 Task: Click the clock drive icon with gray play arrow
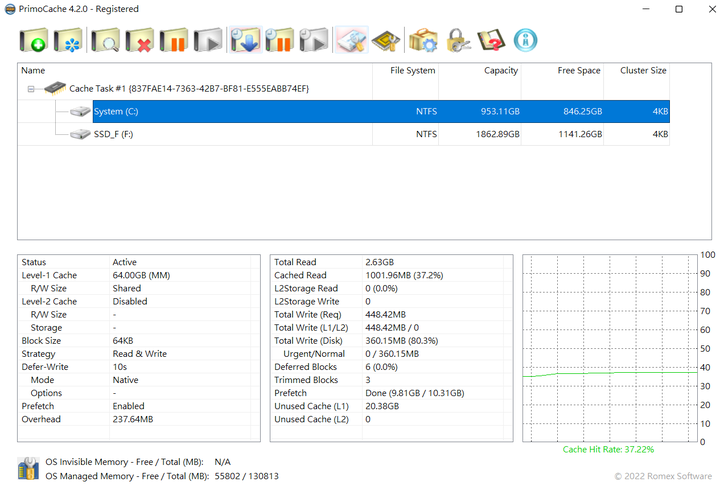[314, 40]
